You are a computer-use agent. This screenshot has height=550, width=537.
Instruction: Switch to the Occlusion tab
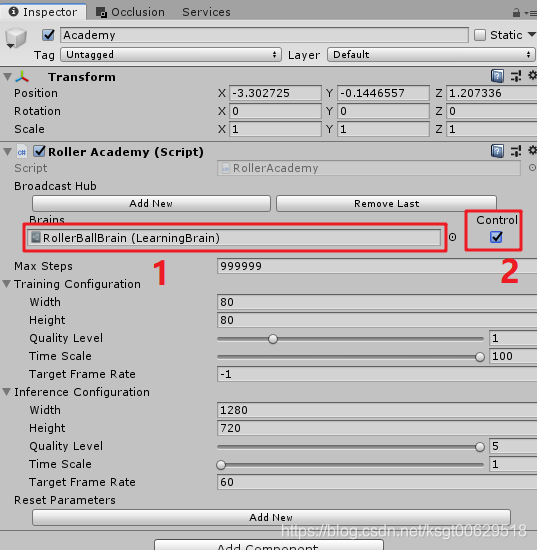click(x=130, y=12)
